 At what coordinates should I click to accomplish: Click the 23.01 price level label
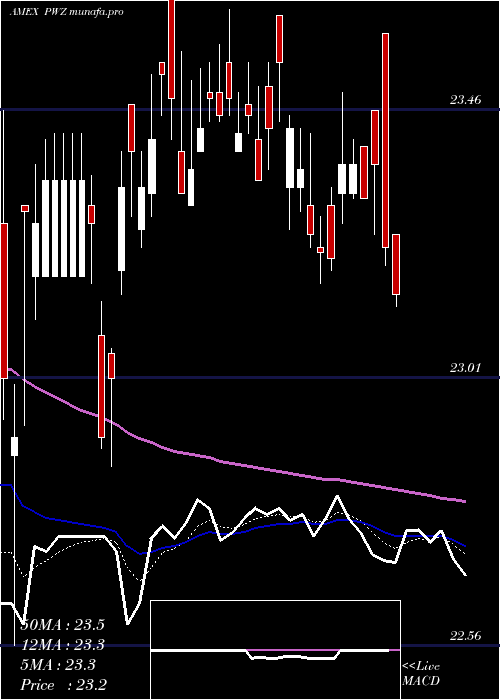pos(466,368)
